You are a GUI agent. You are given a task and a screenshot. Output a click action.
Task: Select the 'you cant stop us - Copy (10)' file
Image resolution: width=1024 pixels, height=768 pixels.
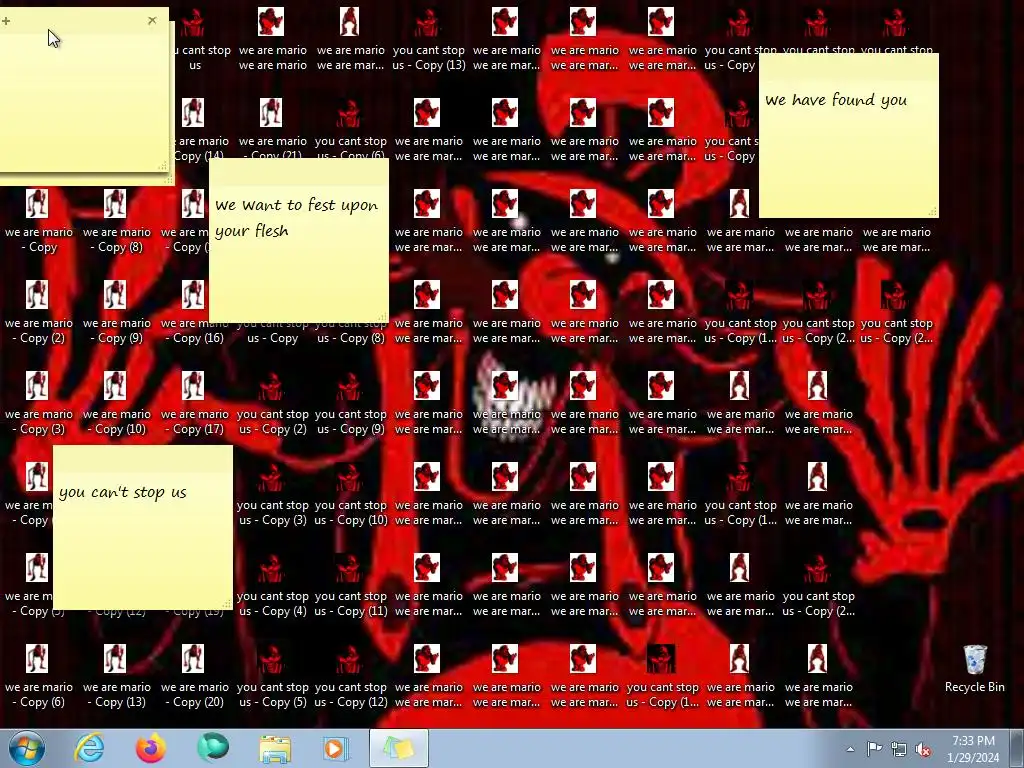pos(350,494)
